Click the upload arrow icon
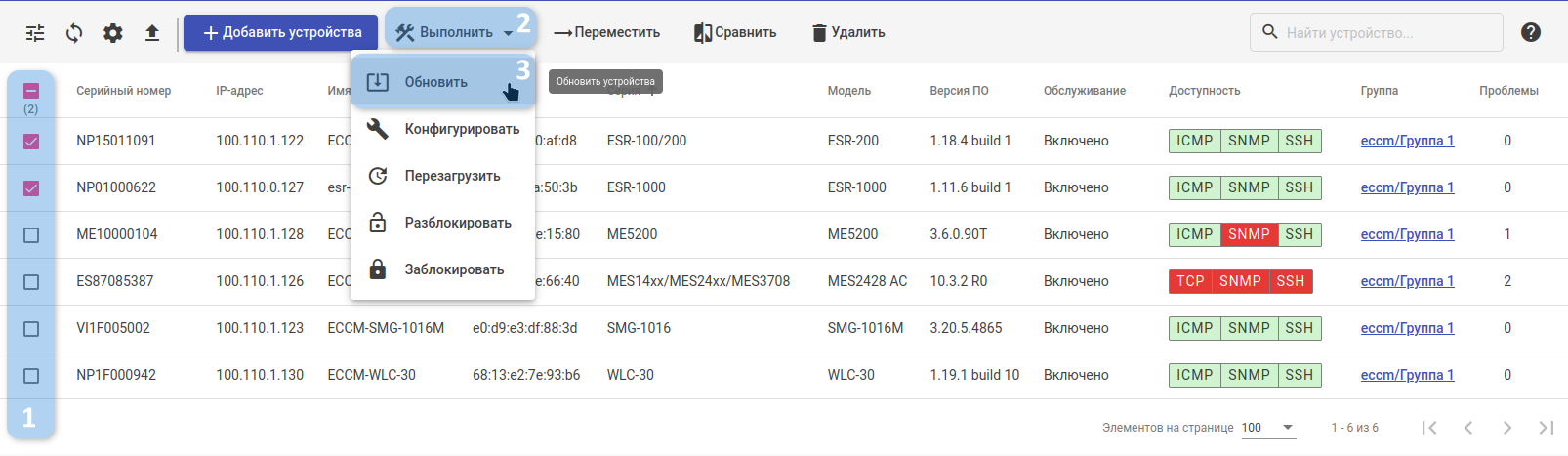The width and height of the screenshot is (1568, 456). [152, 33]
